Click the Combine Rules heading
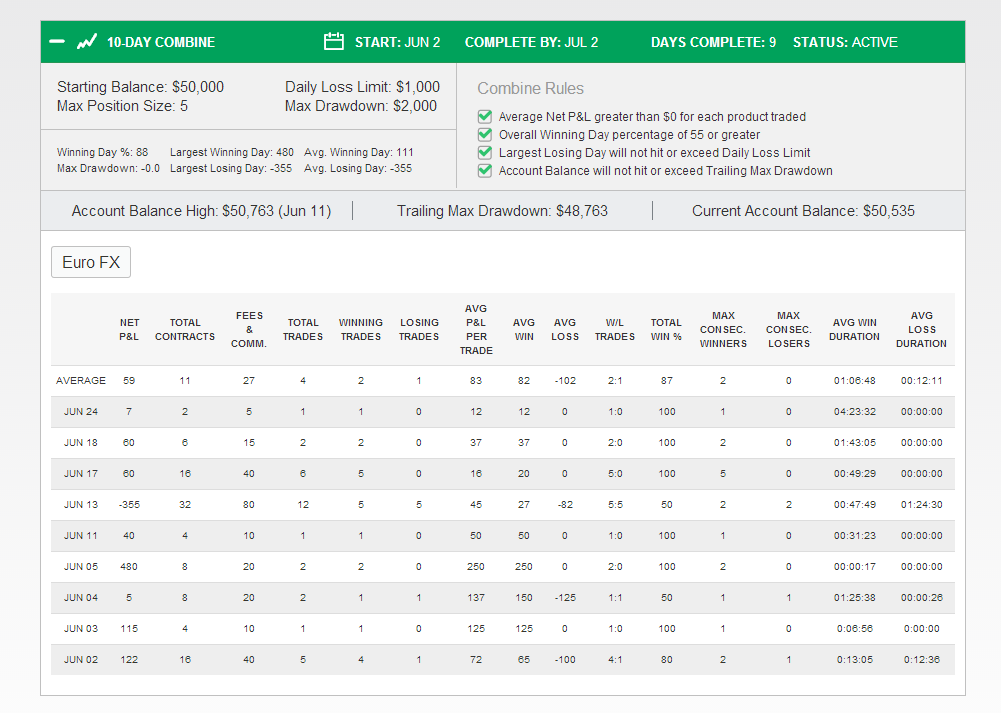The image size is (1001, 713). click(531, 88)
